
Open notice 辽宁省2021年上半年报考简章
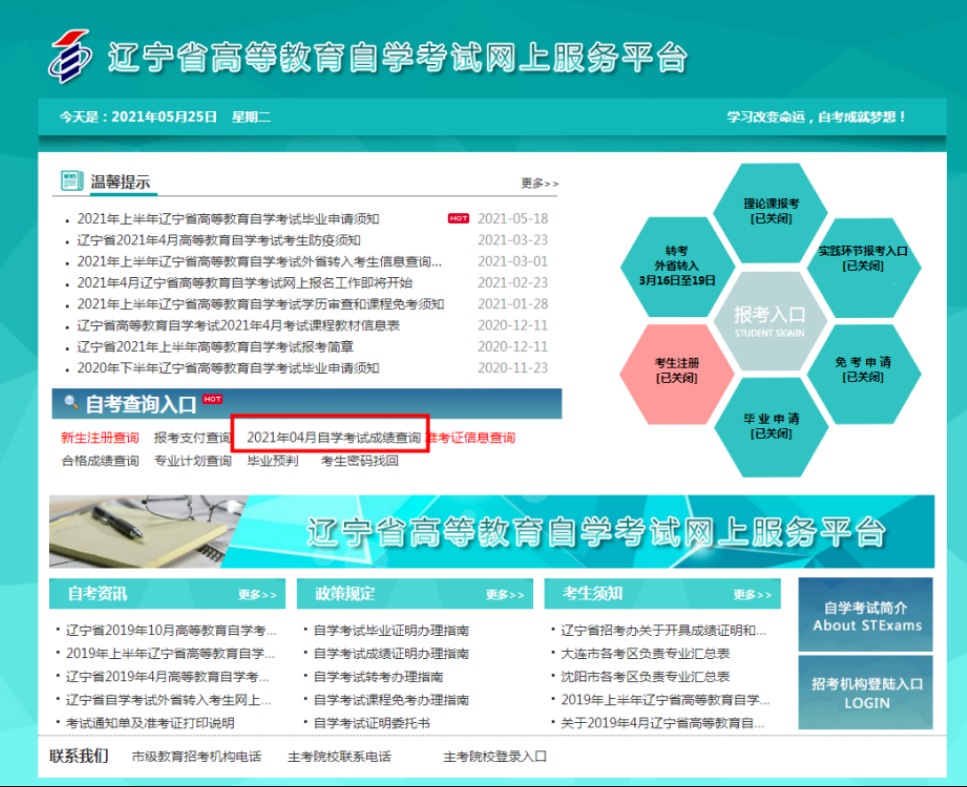[x=215, y=347]
